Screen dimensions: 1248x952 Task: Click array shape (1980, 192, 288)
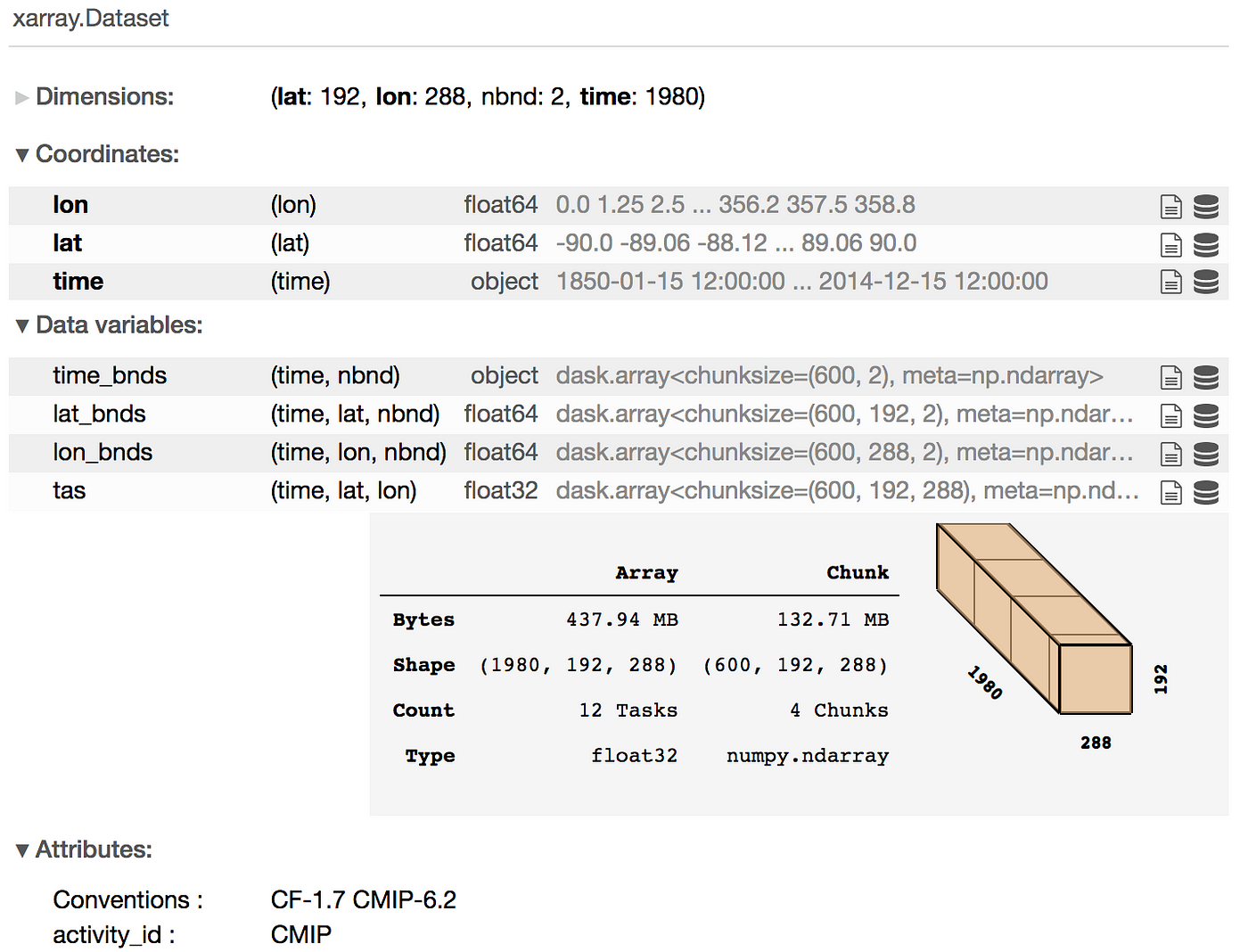579,666
